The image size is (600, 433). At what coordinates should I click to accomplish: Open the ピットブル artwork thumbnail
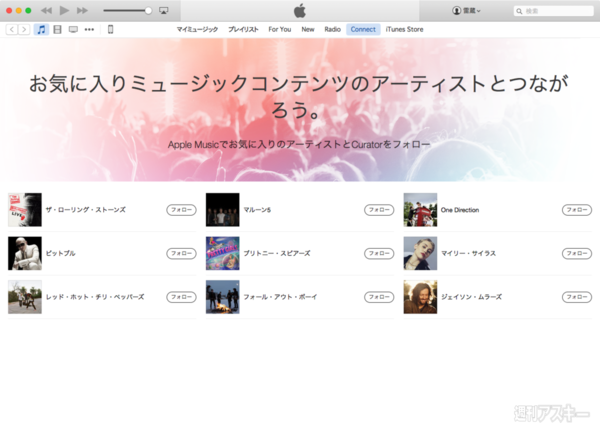[25, 254]
